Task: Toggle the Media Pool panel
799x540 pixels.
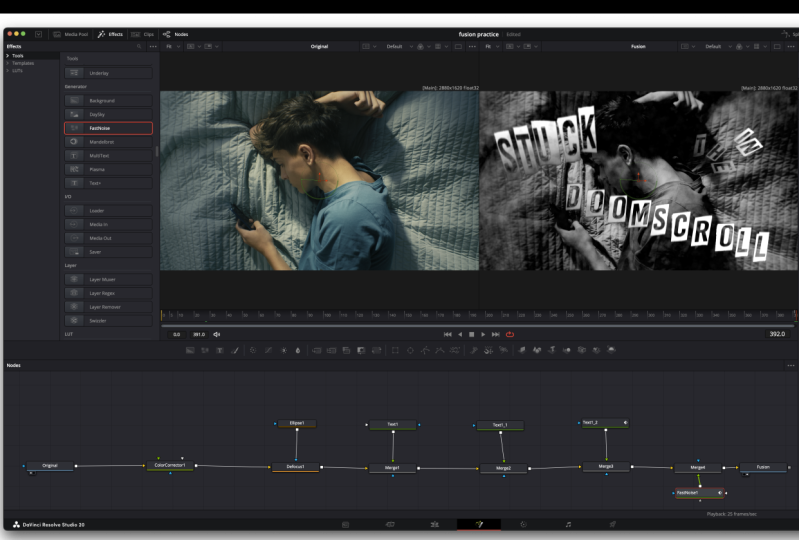Action: (x=69, y=34)
